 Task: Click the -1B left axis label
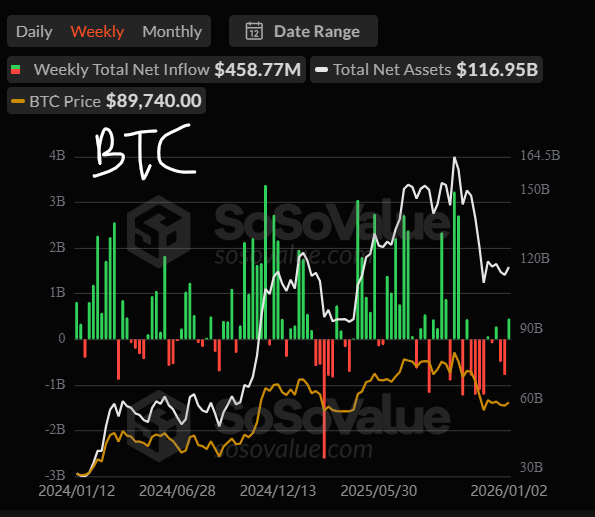point(55,384)
